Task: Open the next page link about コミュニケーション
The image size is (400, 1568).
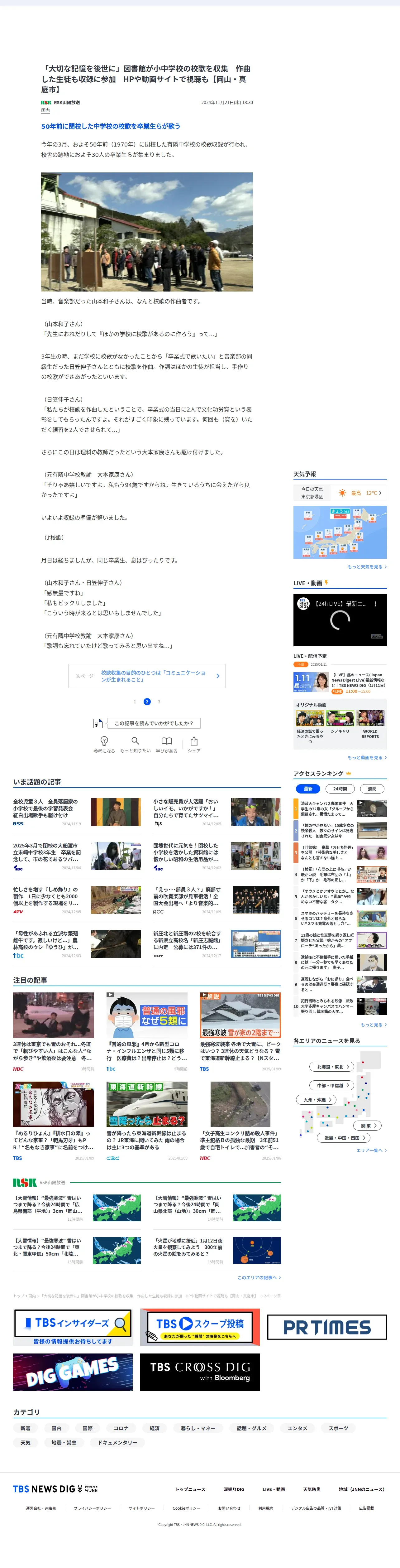Action: [x=147, y=676]
